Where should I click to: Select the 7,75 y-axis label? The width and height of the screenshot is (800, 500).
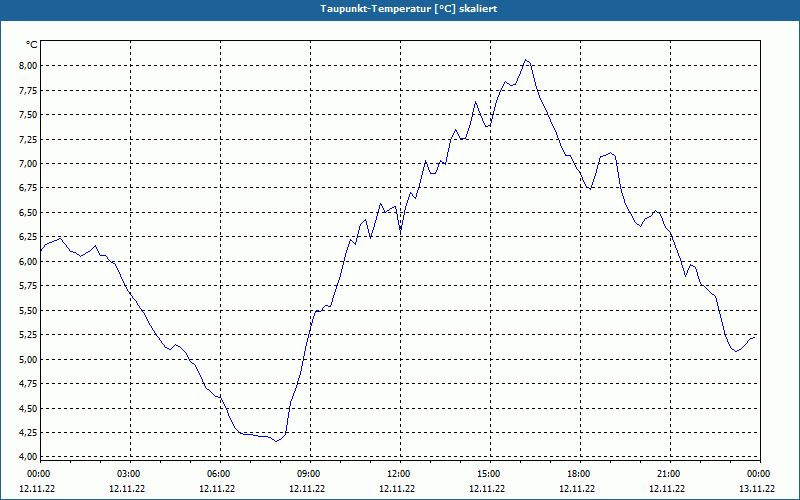tap(28, 90)
